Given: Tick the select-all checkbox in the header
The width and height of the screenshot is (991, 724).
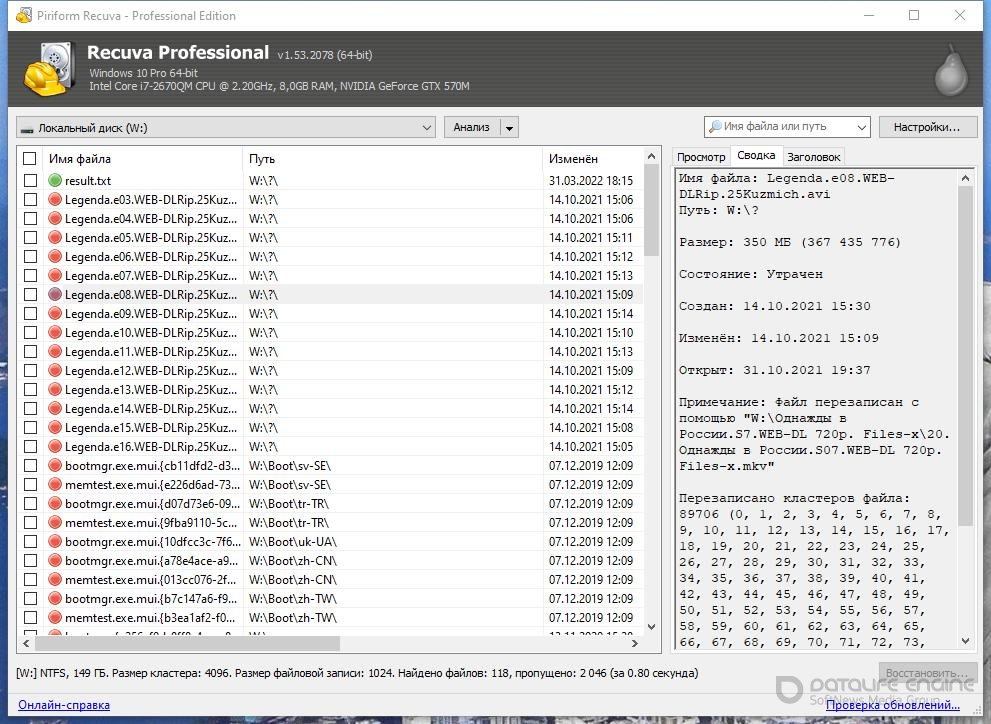Looking at the screenshot, I should [30, 159].
